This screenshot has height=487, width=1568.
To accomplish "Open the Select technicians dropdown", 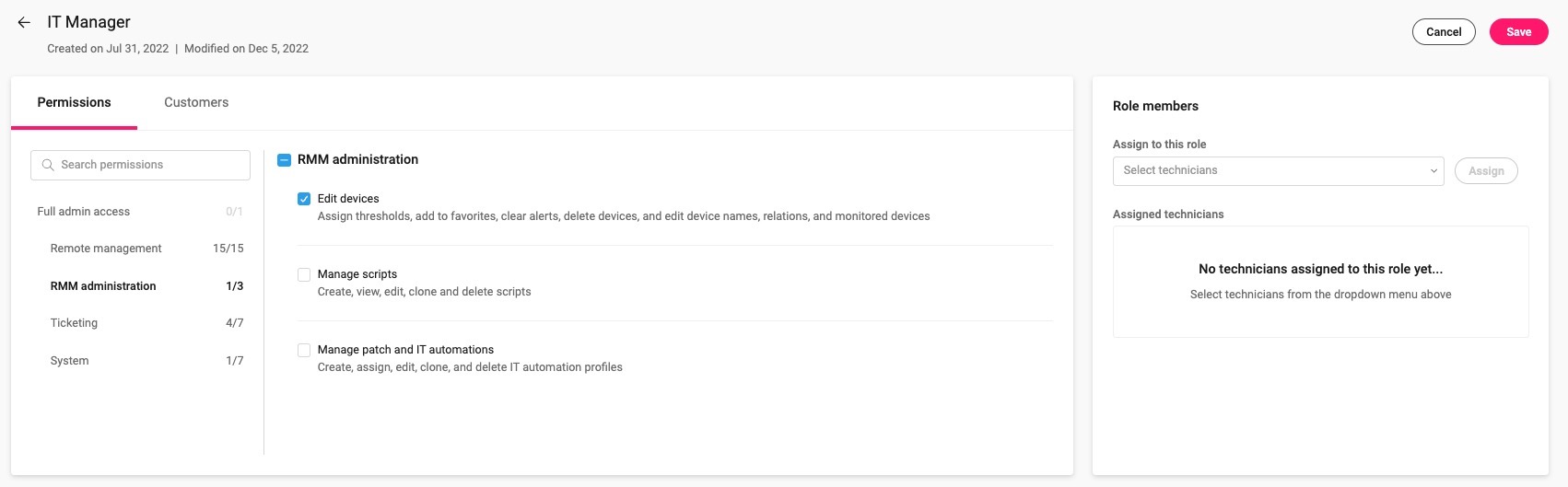I will 1271,170.
